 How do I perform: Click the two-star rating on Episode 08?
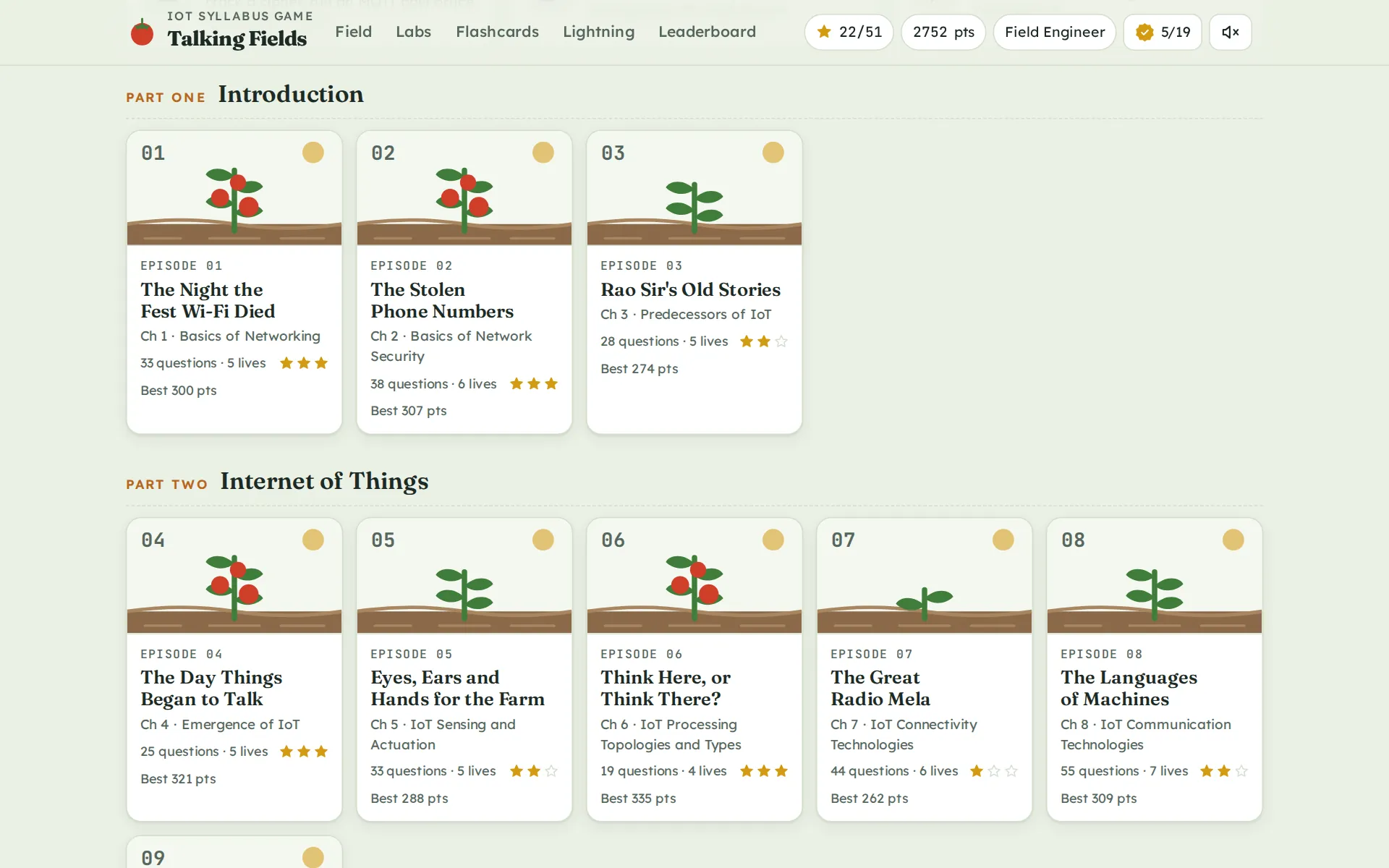[x=1224, y=771]
